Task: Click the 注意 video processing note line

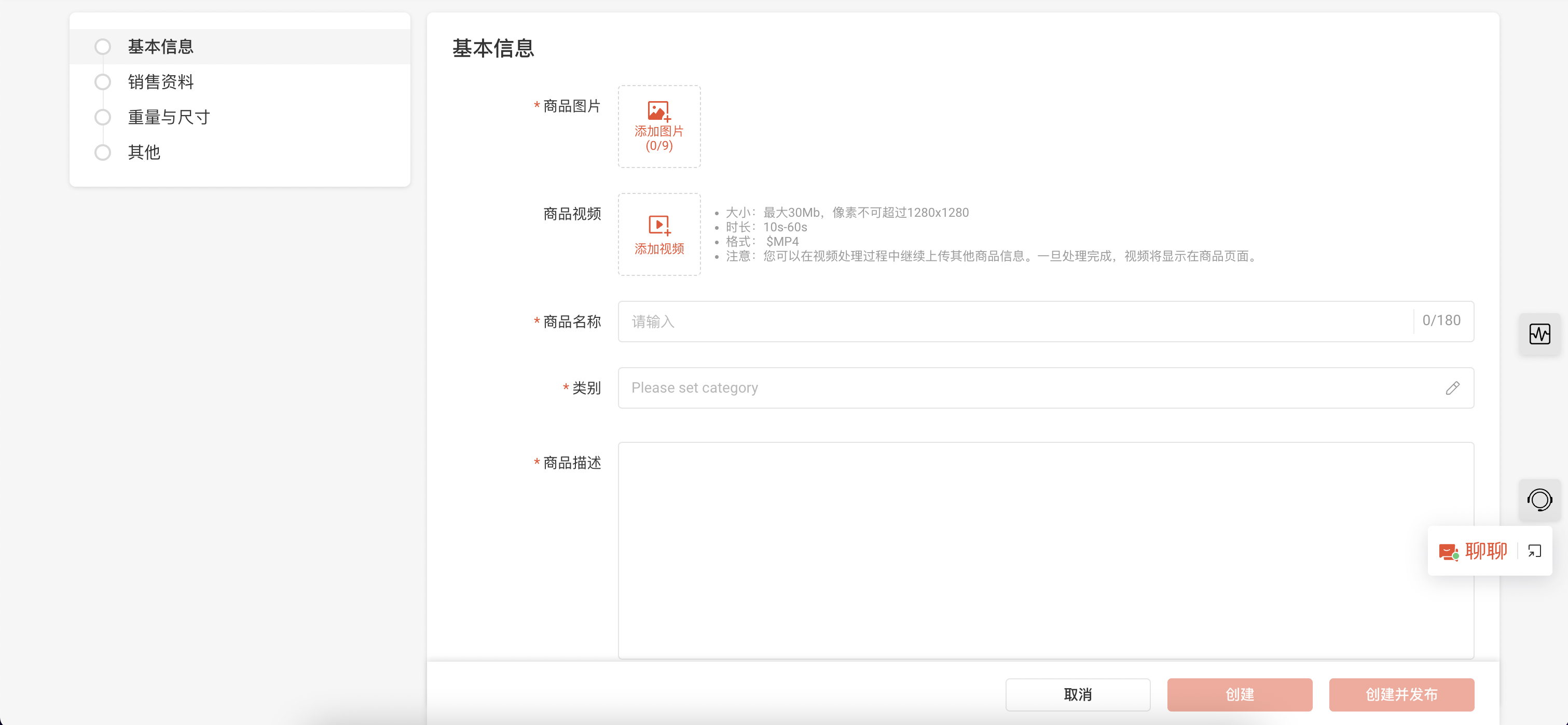Action: point(992,256)
